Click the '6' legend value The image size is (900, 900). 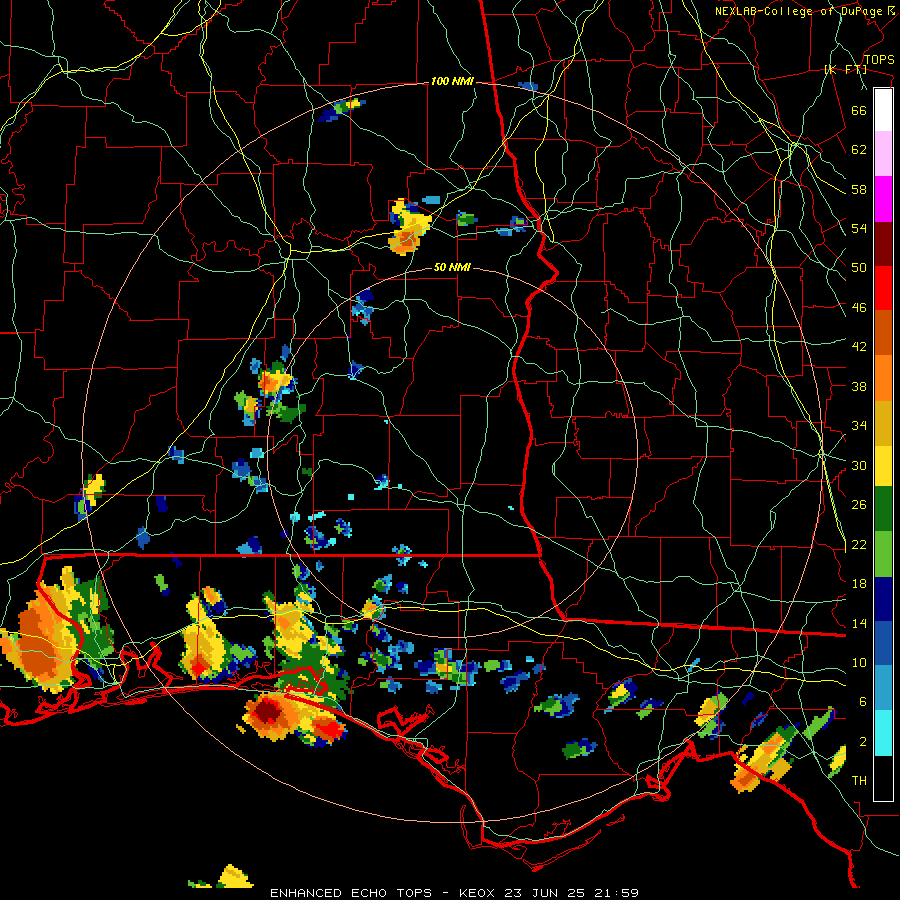(862, 701)
